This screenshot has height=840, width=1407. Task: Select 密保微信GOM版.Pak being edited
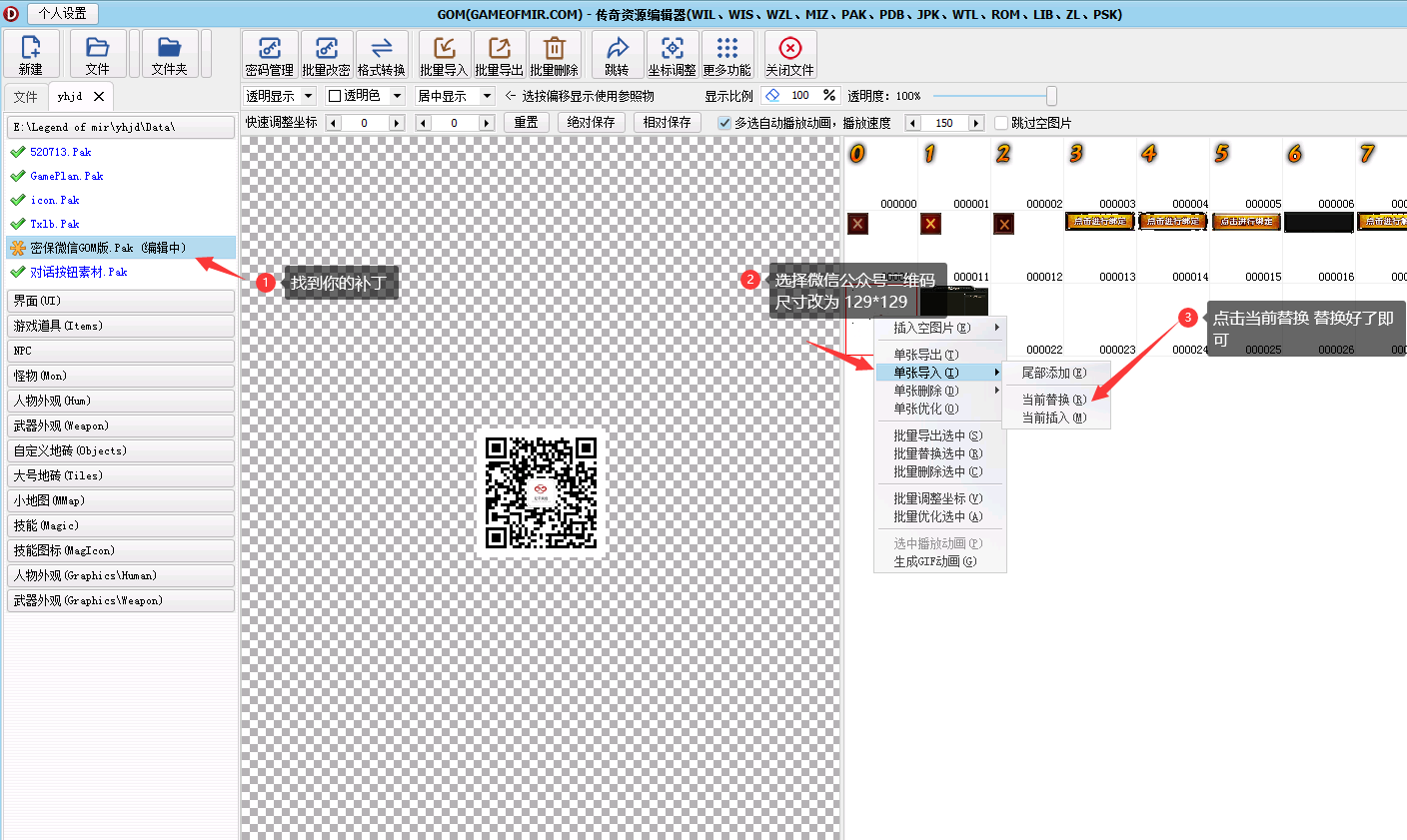pyautogui.click(x=121, y=248)
